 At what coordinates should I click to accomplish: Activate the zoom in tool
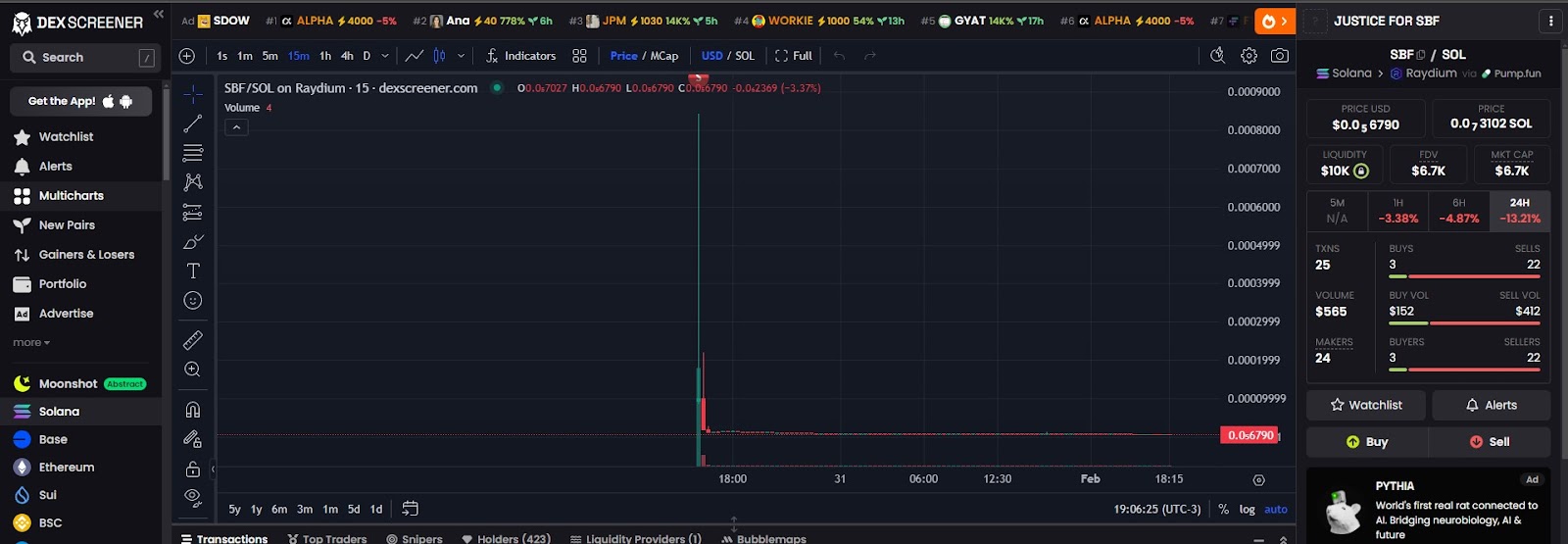[193, 370]
